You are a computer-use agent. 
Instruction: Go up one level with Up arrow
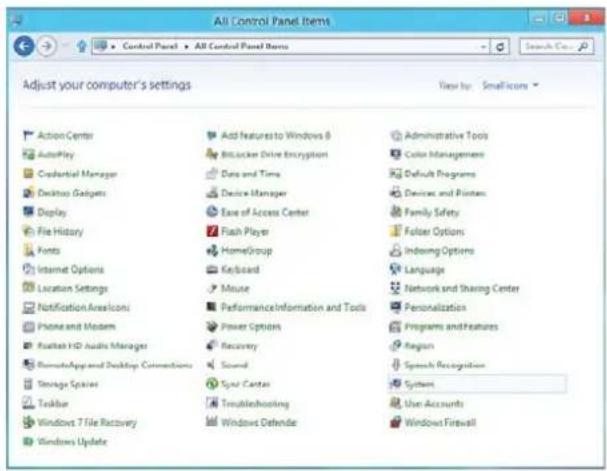tap(81, 47)
